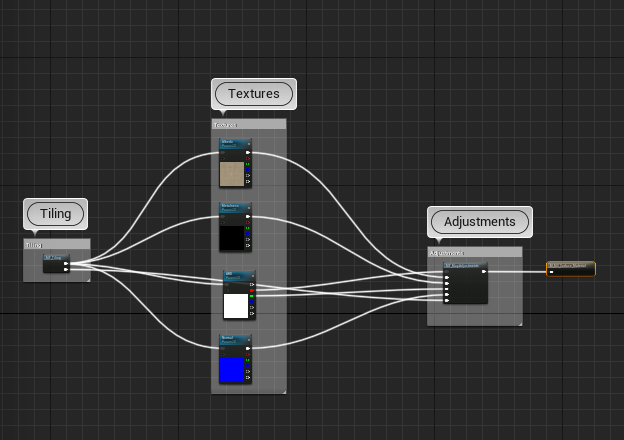Collapse the white-thumbnail node with its arrow
The width and height of the screenshot is (624, 440).
253,276
